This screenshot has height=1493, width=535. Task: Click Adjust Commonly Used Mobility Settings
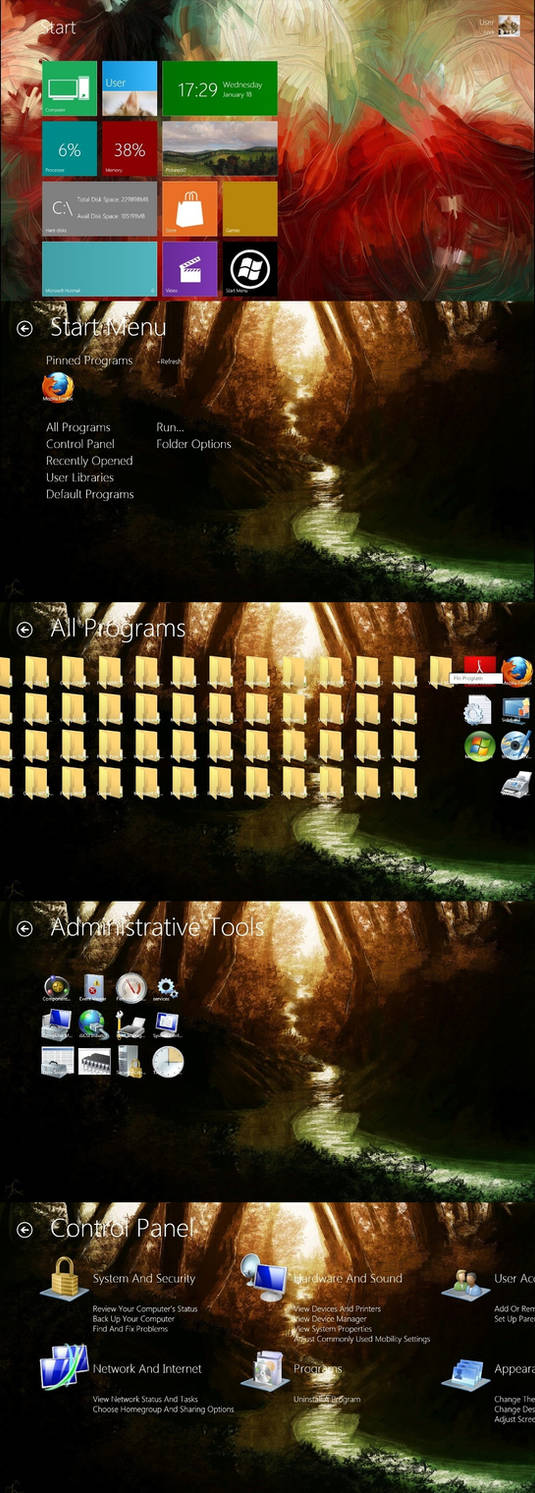tap(361, 1339)
